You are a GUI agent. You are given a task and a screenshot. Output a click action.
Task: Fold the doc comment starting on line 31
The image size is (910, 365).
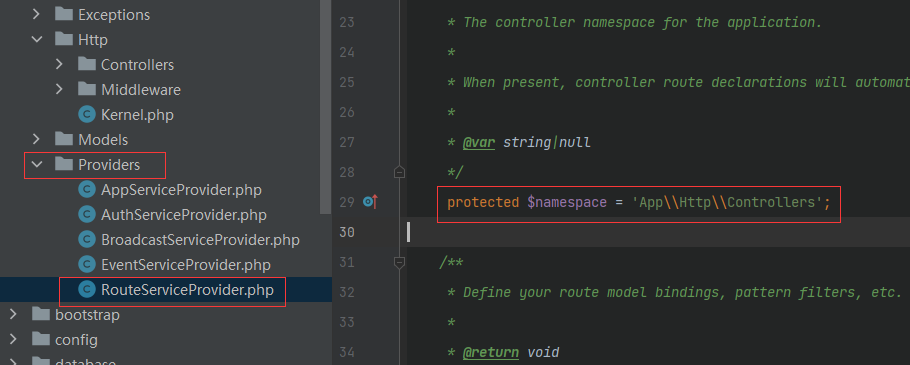point(399,262)
